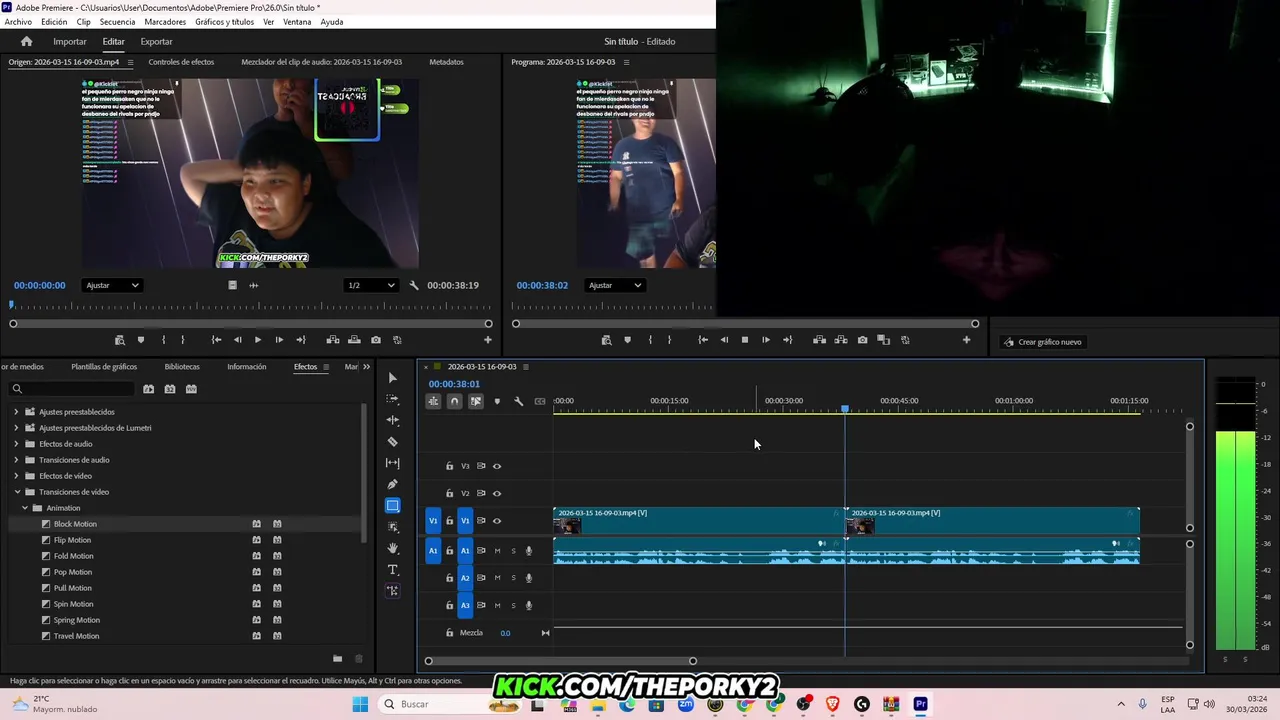Screen dimensions: 1280x720
Task: Toggle insert sequences as nests button
Action: [433, 401]
